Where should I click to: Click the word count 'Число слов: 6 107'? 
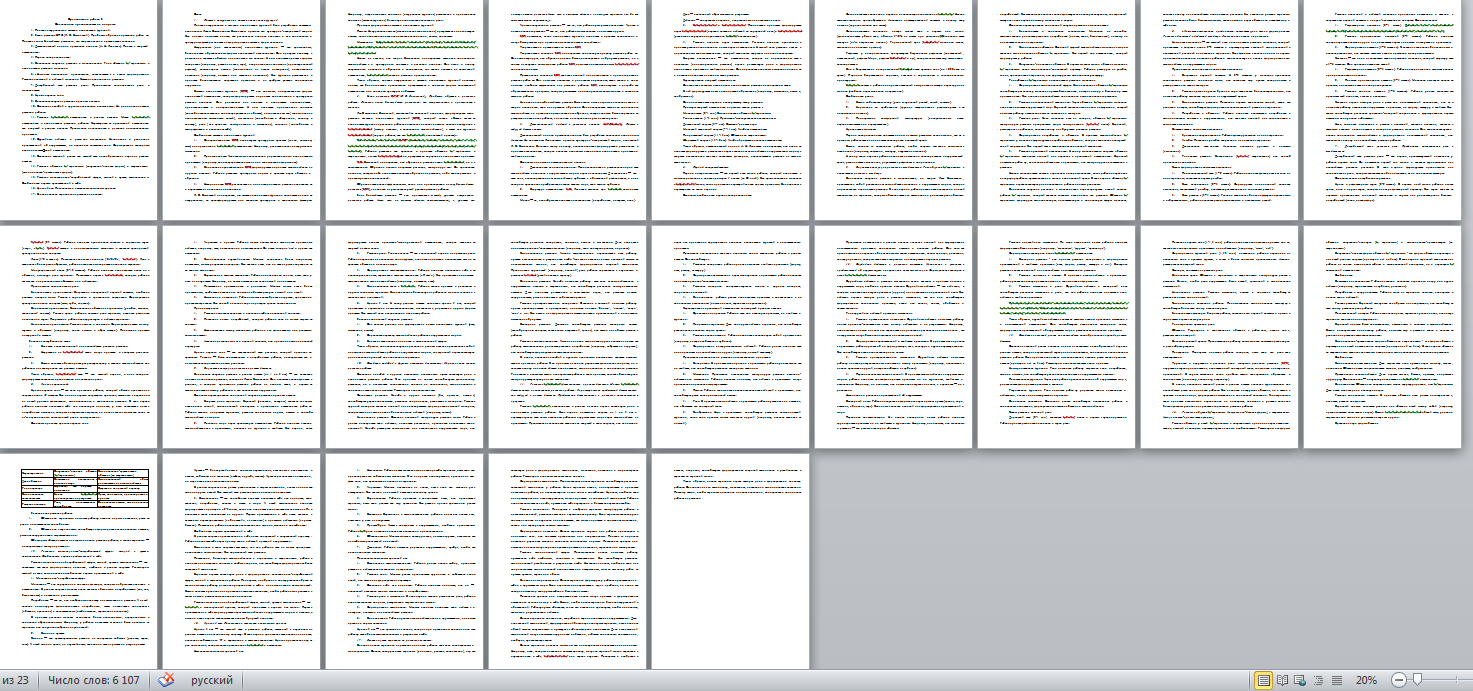[93, 680]
